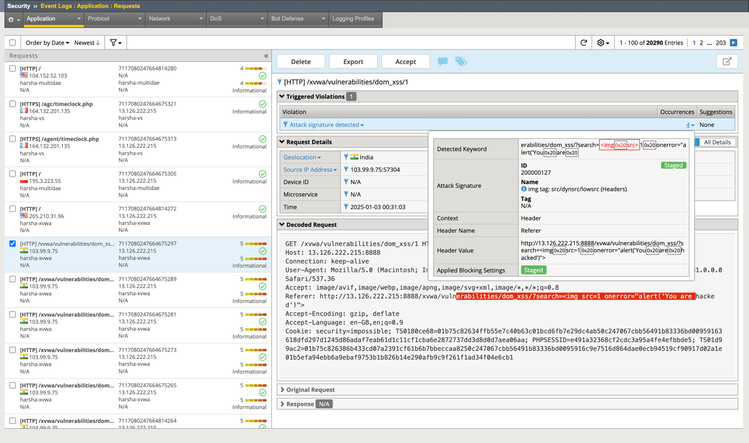Open the gear settings menu near pagination
The height and width of the screenshot is (443, 749).
(x=602, y=43)
